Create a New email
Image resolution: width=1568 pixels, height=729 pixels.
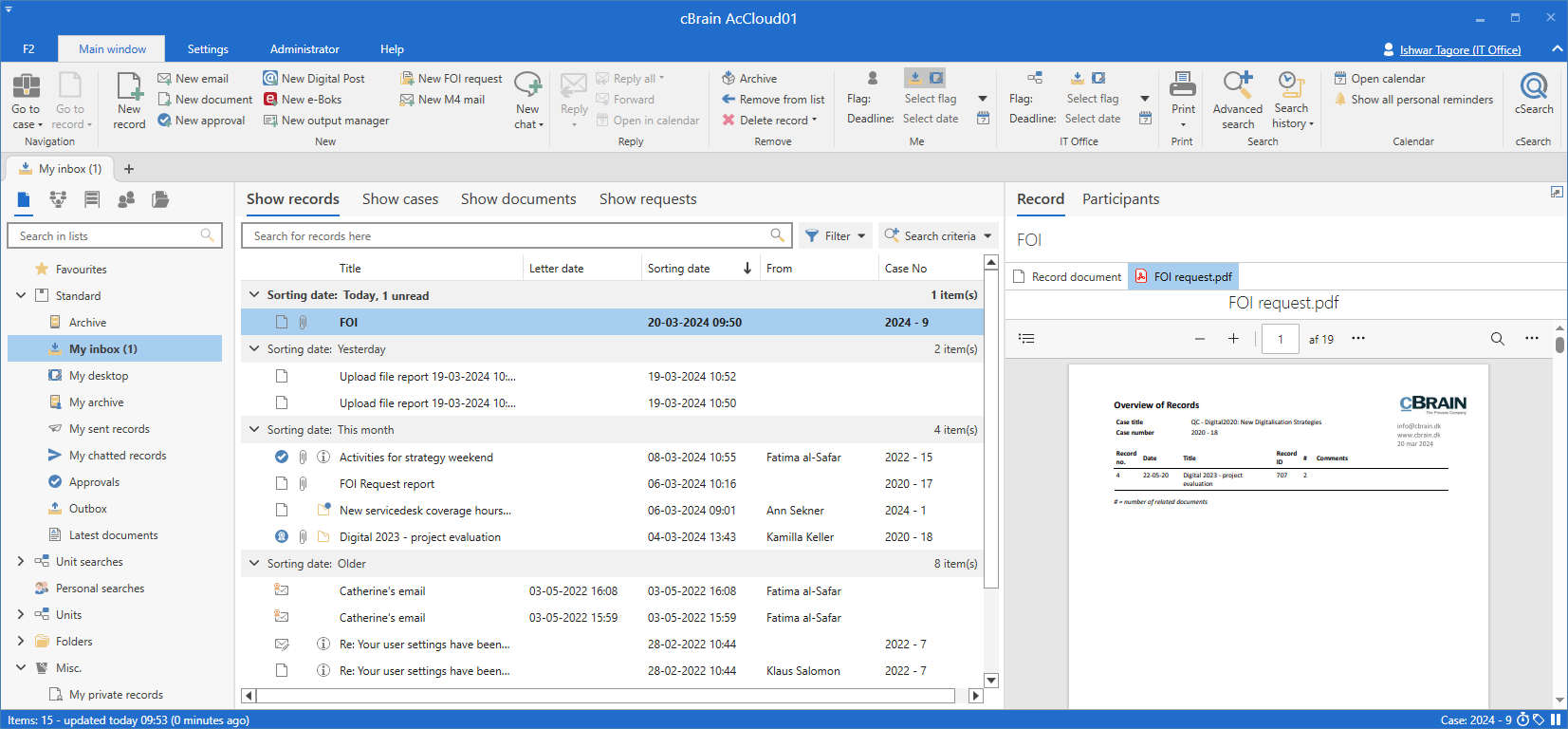click(x=193, y=79)
